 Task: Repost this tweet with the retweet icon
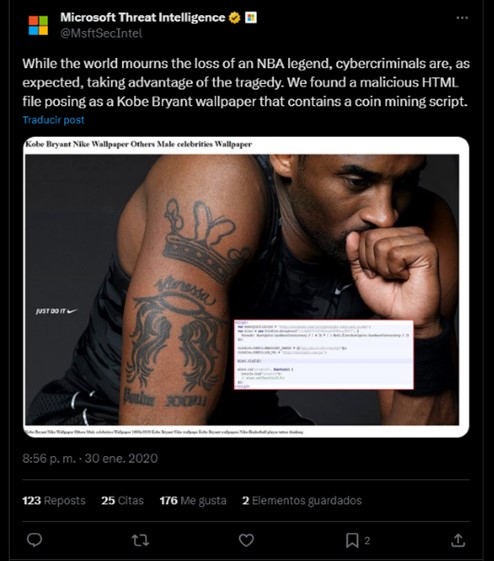point(140,540)
